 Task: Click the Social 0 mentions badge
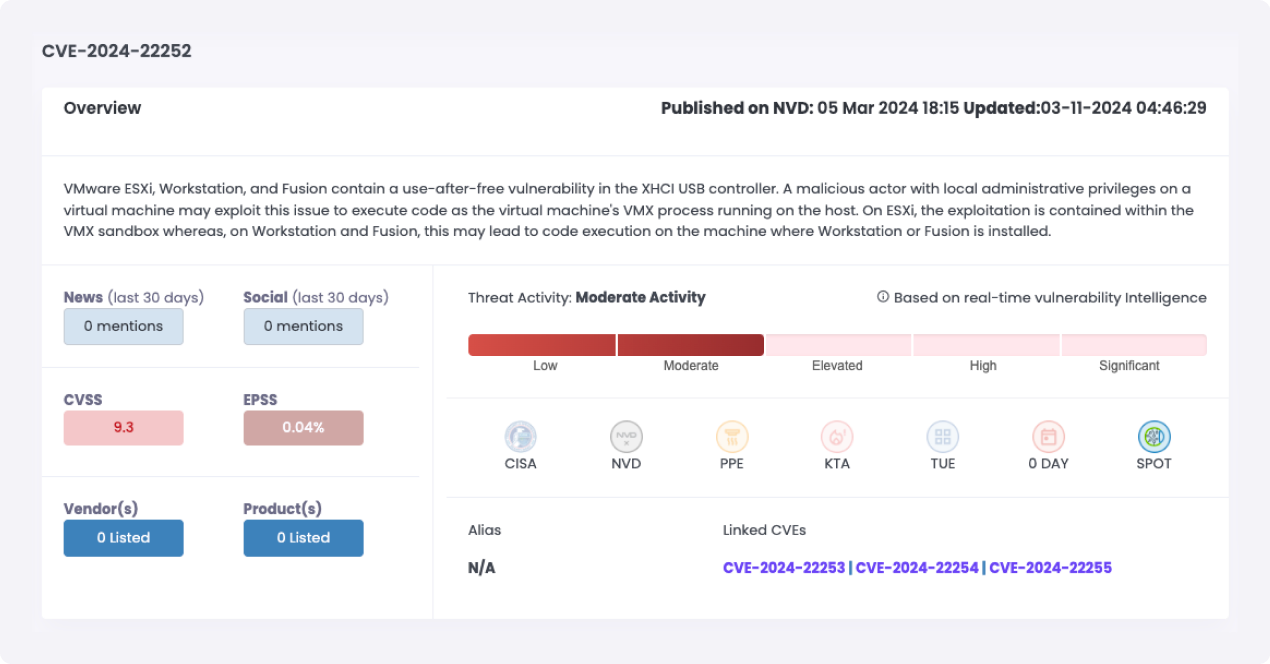point(303,326)
